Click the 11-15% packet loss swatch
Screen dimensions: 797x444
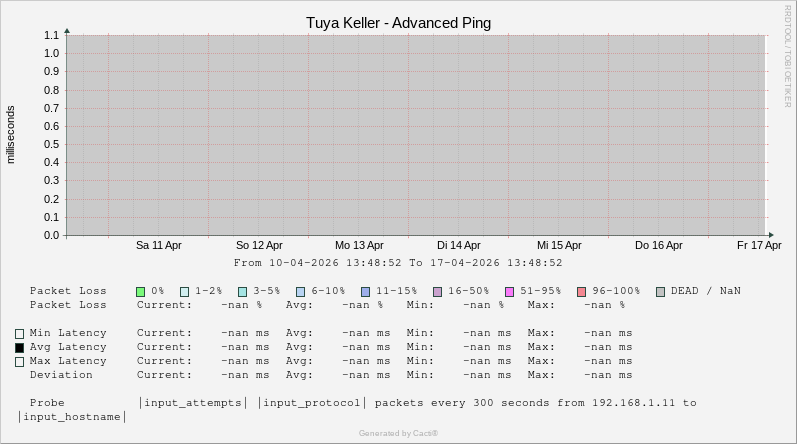click(x=365, y=292)
